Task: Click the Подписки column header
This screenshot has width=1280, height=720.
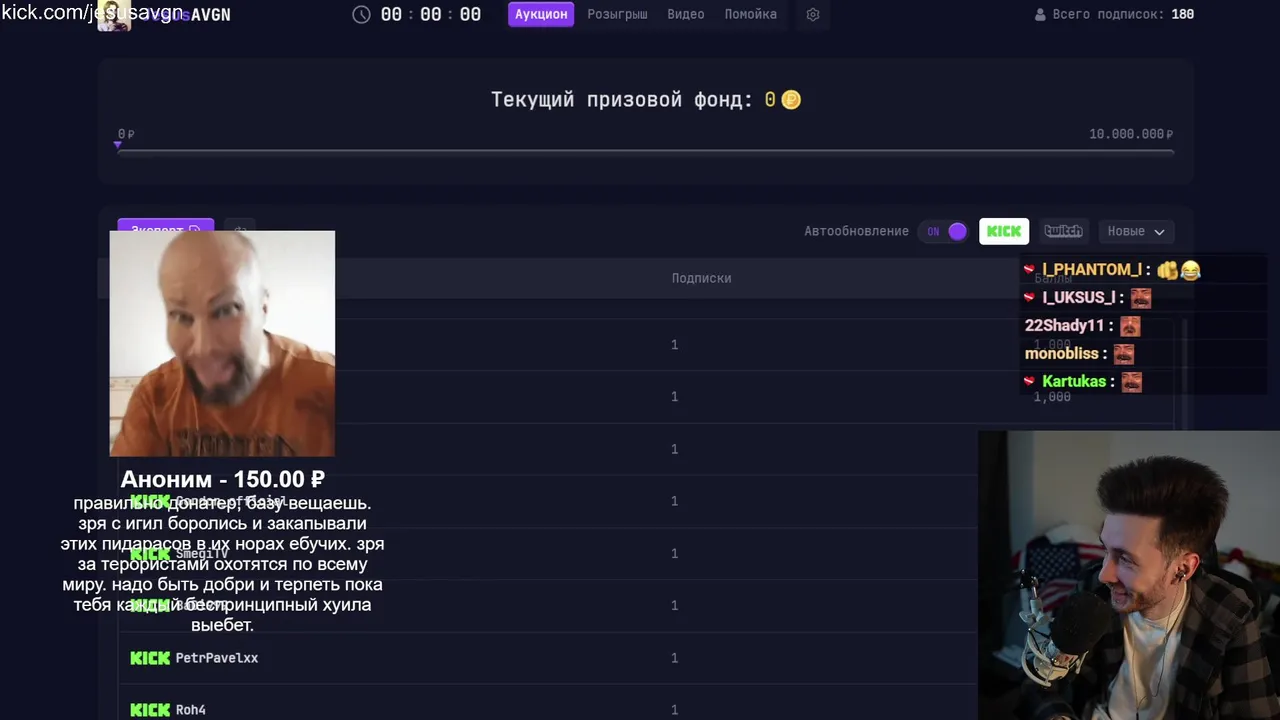Action: 701,278
